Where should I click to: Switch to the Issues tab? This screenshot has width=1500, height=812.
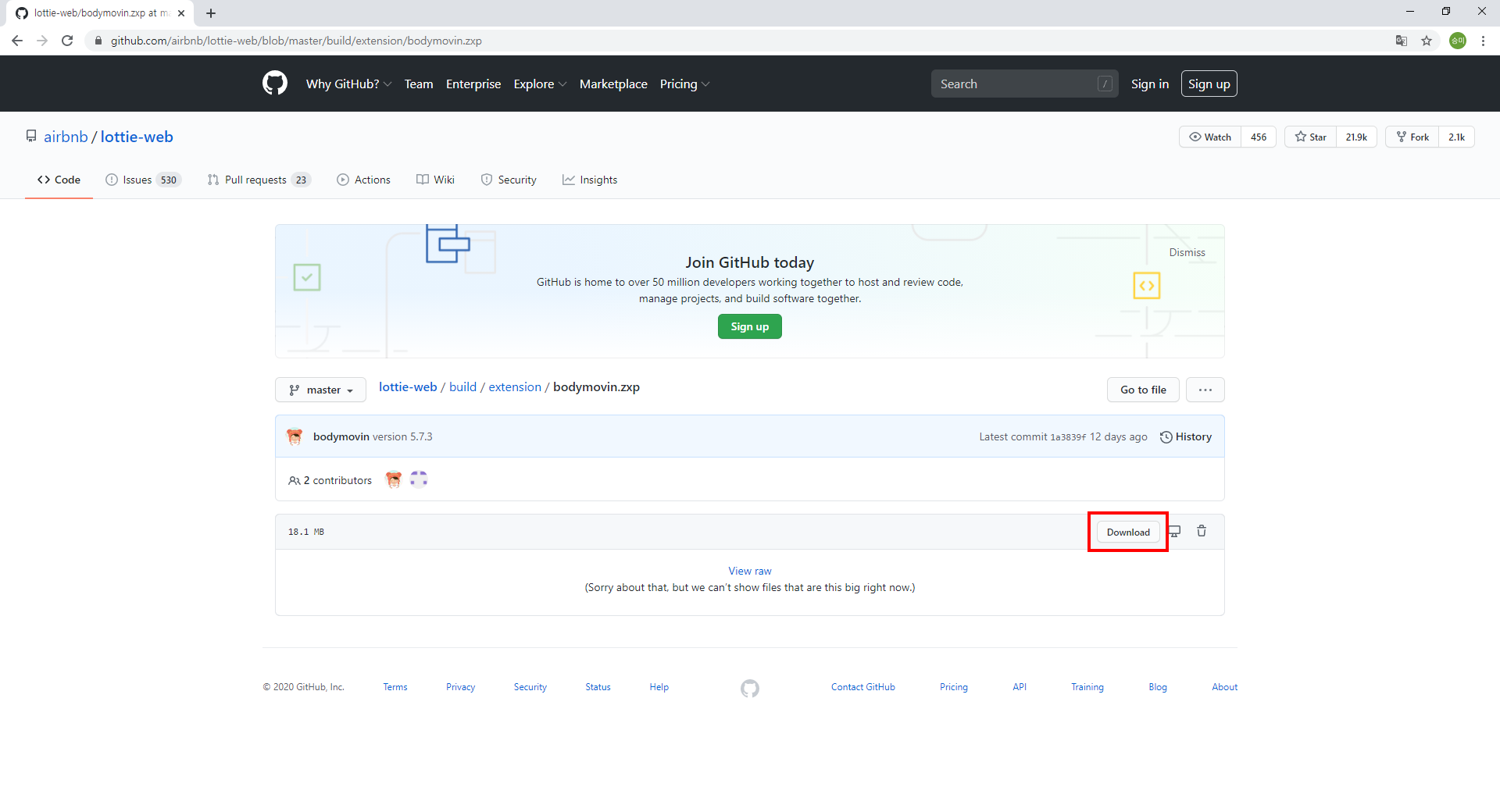click(143, 180)
